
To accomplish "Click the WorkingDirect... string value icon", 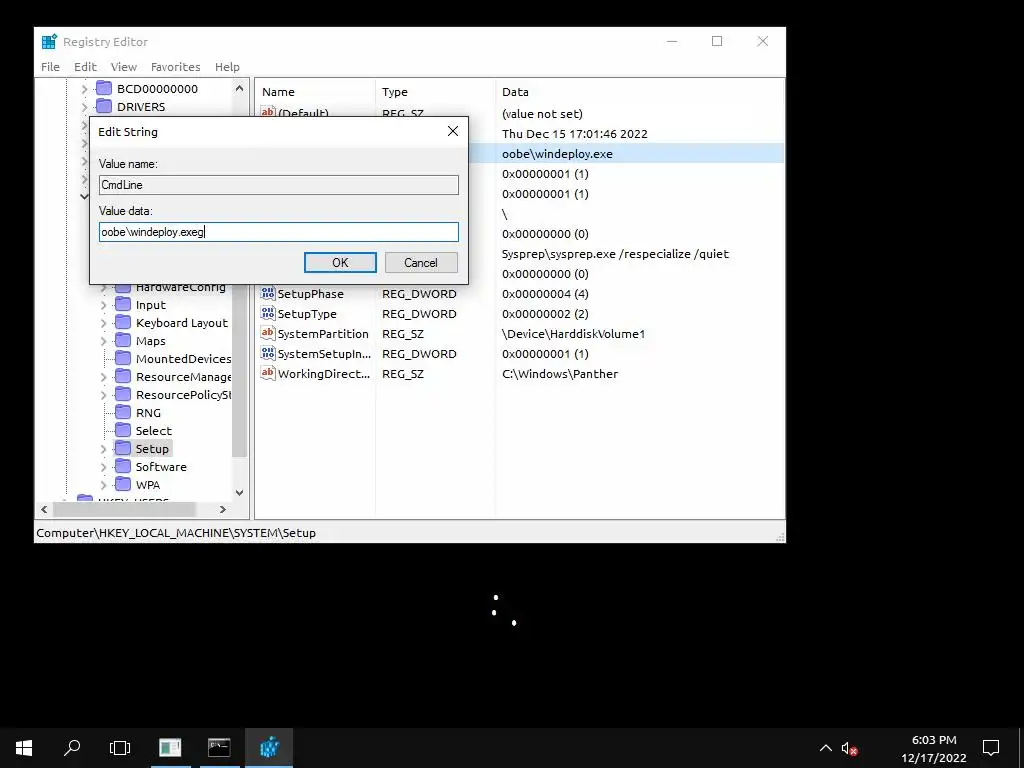I will [268, 374].
